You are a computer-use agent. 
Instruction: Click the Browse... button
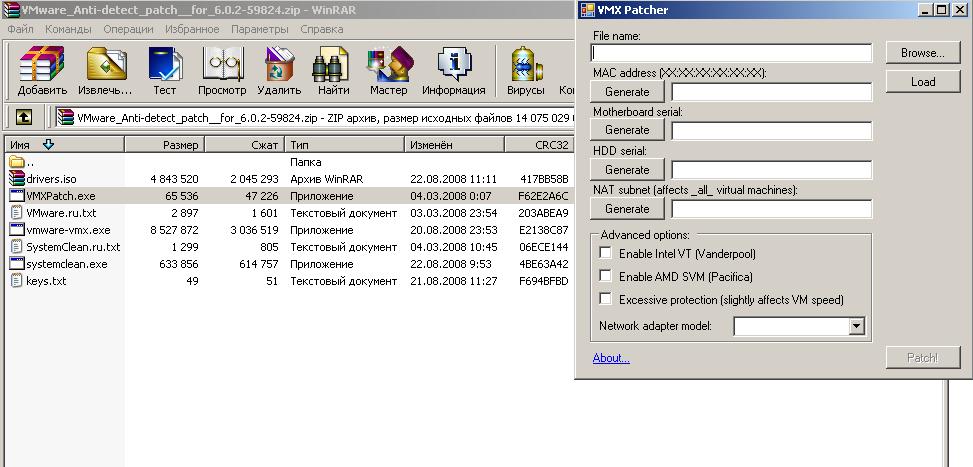click(x=923, y=53)
